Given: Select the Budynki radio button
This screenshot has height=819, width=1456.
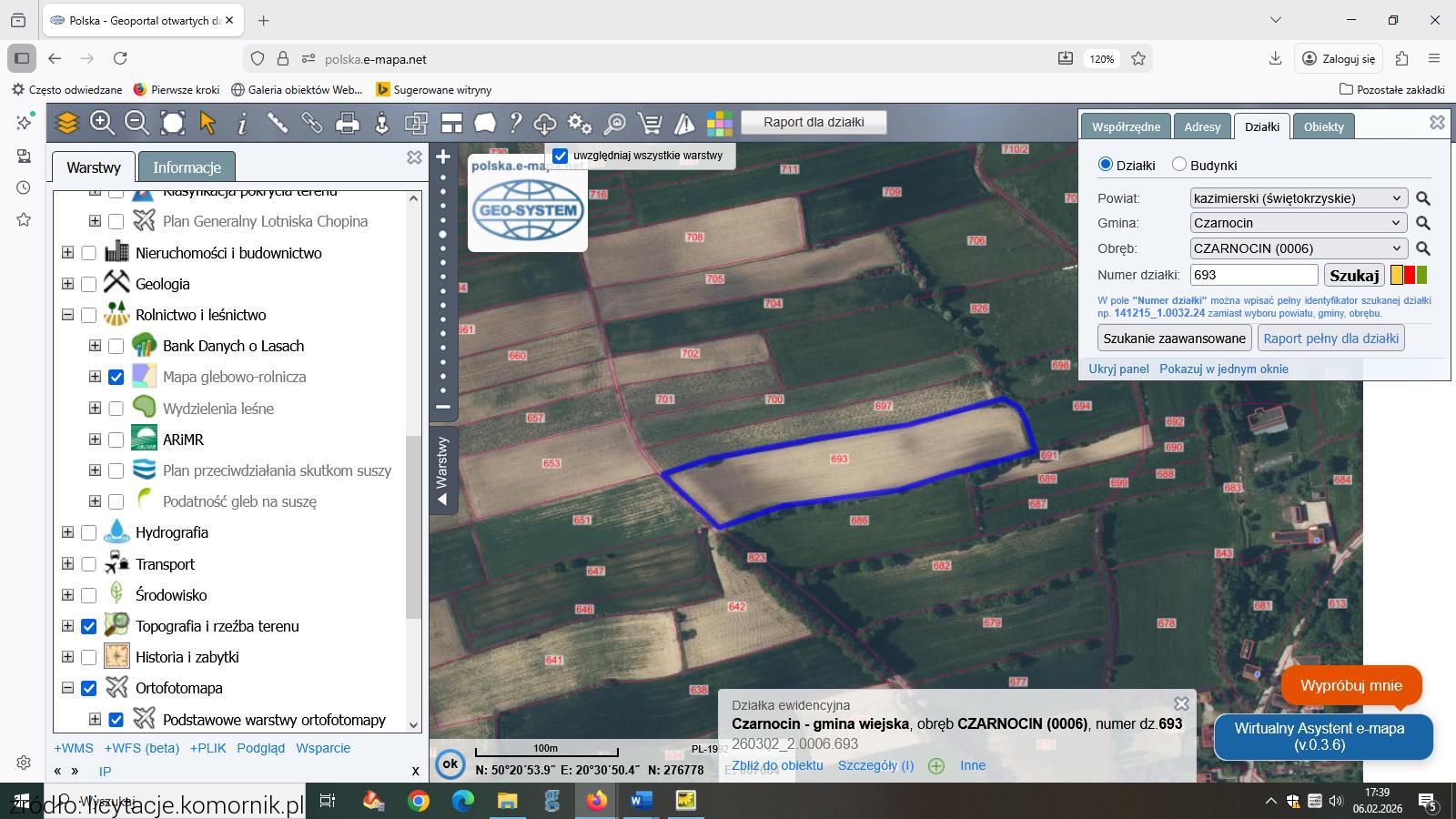Looking at the screenshot, I should tap(1179, 165).
